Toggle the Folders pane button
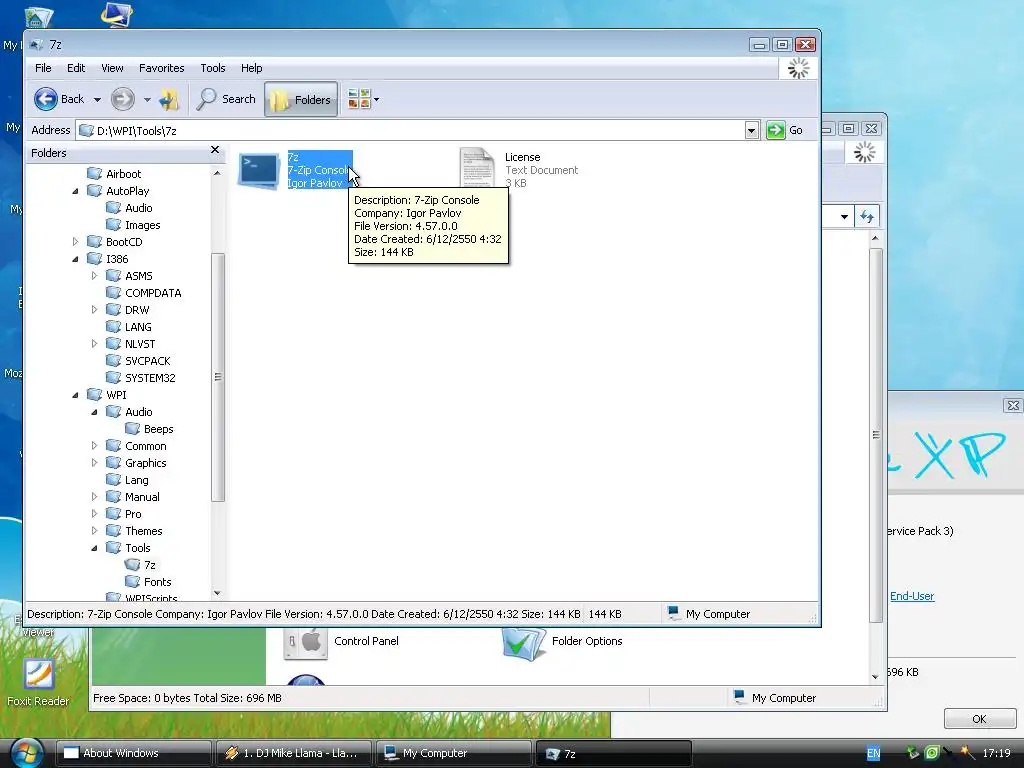The height and width of the screenshot is (768, 1024). [x=301, y=99]
